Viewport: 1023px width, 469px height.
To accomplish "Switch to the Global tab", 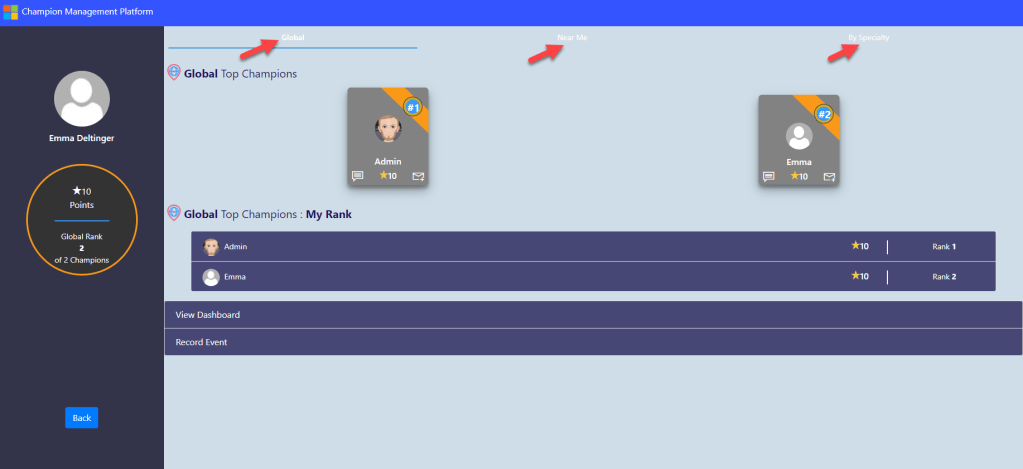I will coord(292,38).
